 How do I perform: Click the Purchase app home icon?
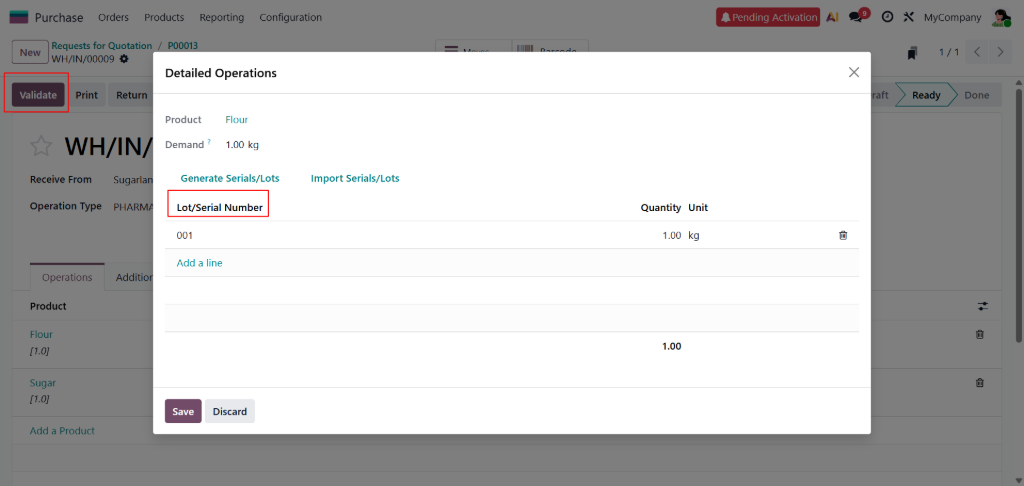click(19, 17)
